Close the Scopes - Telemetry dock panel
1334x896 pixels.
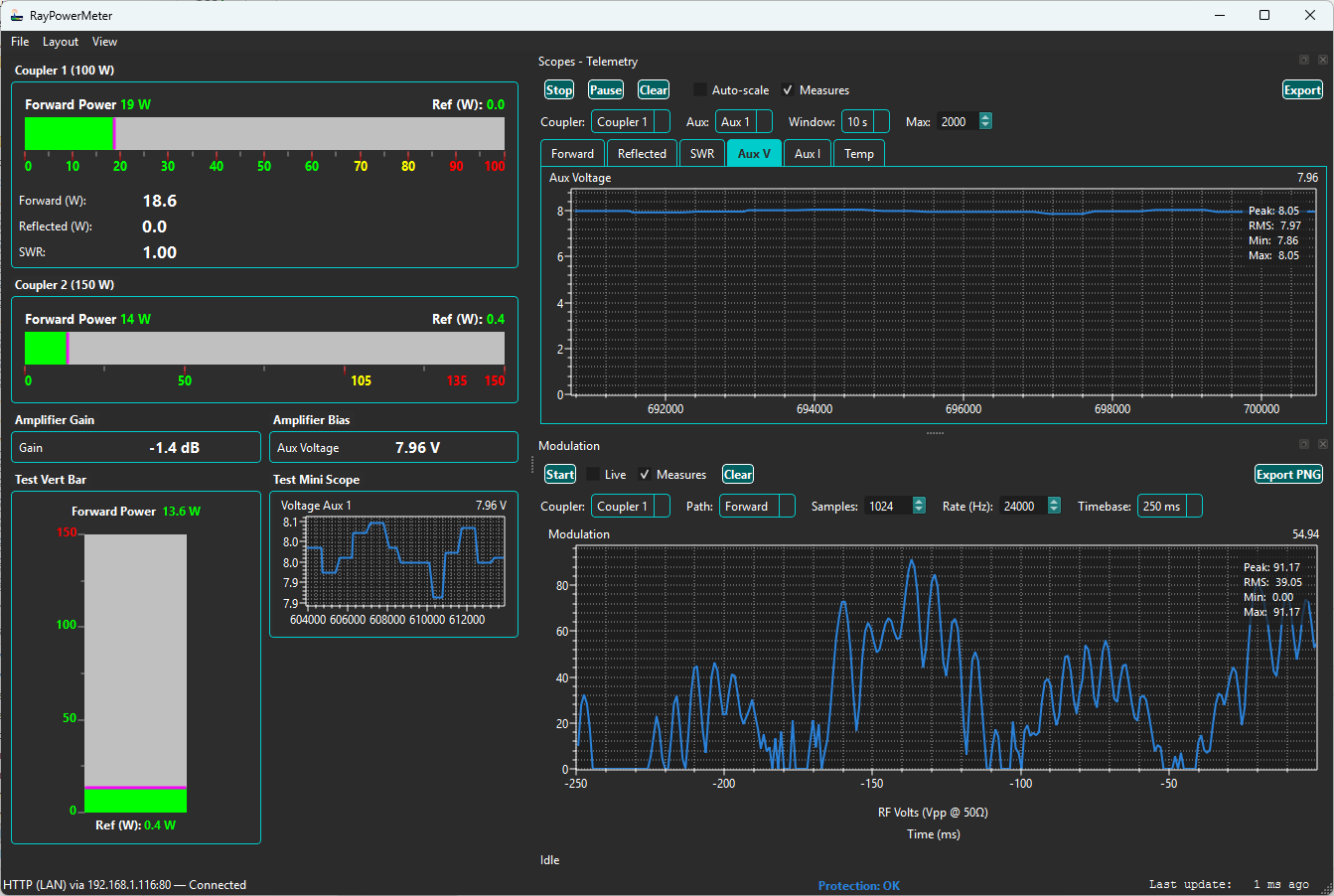(1322, 61)
